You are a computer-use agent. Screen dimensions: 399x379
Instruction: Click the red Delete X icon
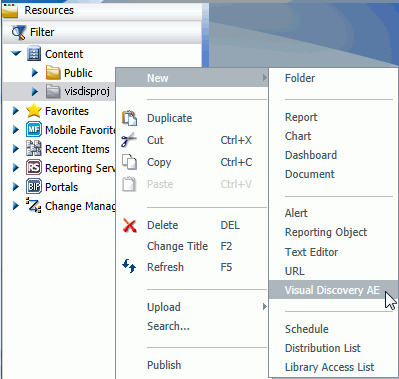tap(129, 225)
